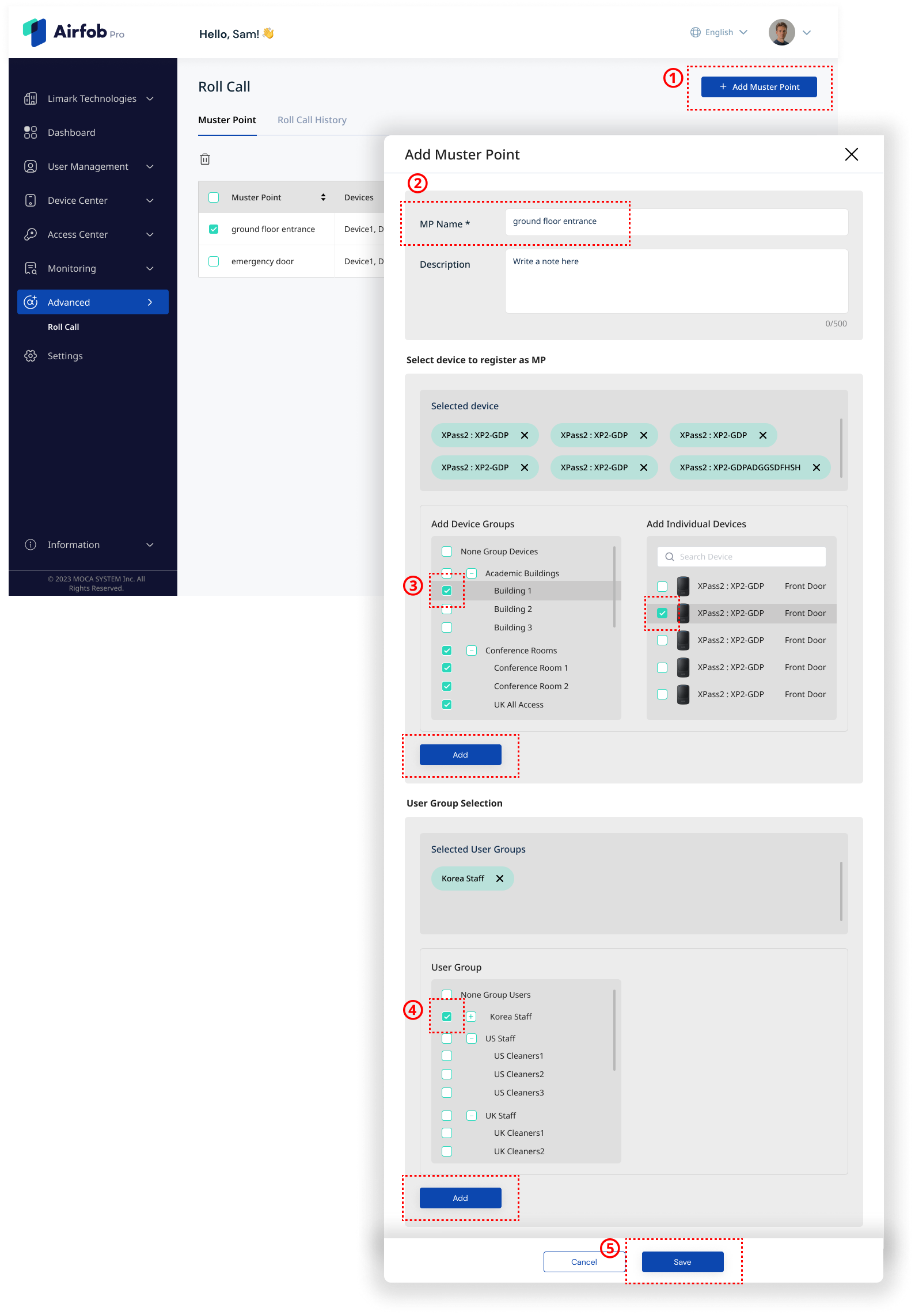The height and width of the screenshot is (1316, 915).
Task: Remove top-row middle XPass2 chip
Action: [x=643, y=435]
